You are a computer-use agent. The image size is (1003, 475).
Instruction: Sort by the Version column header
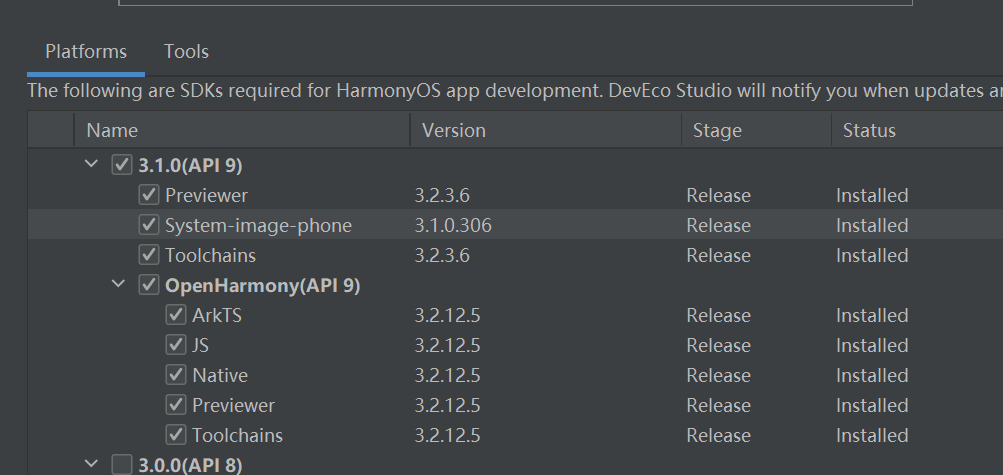point(546,130)
